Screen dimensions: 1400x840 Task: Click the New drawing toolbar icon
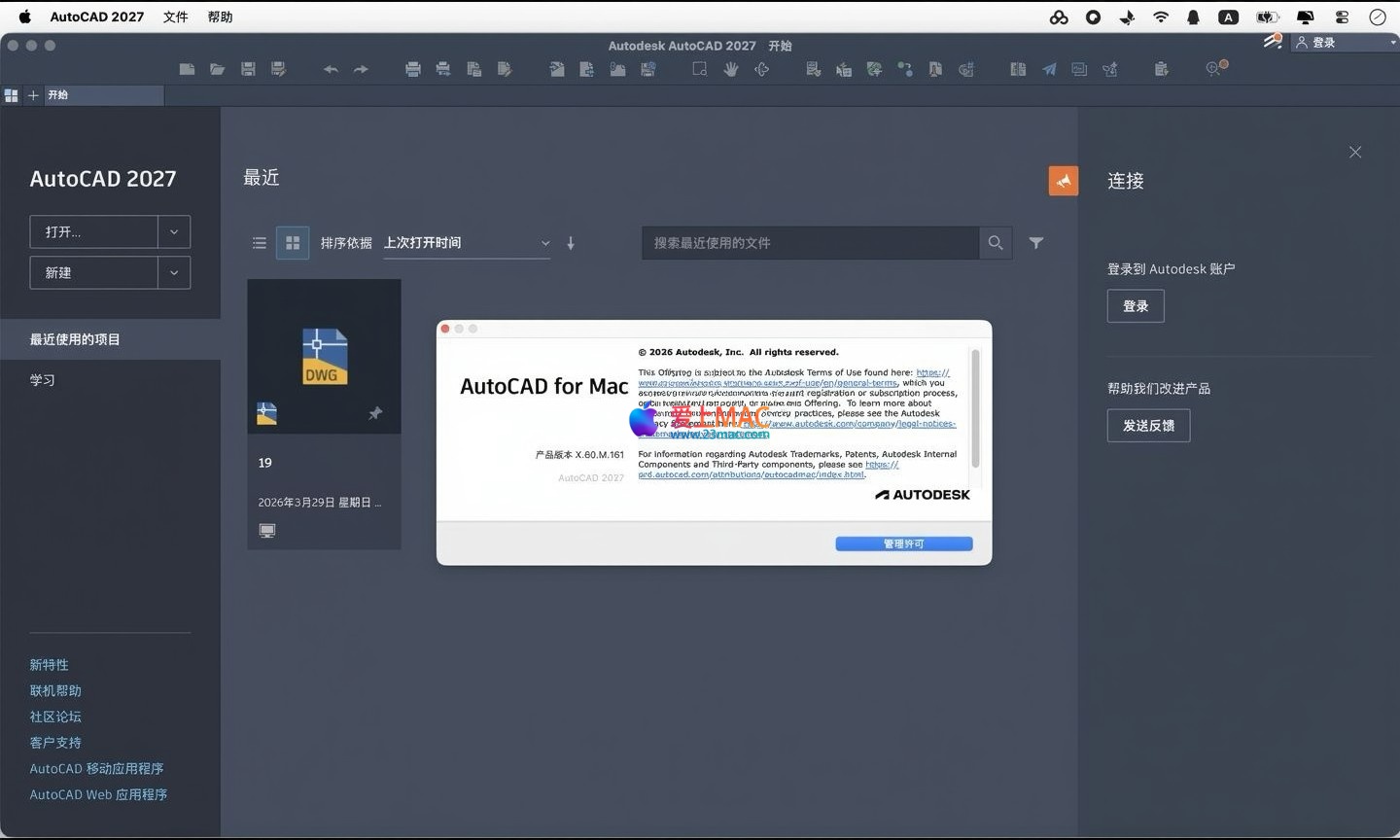coord(188,69)
